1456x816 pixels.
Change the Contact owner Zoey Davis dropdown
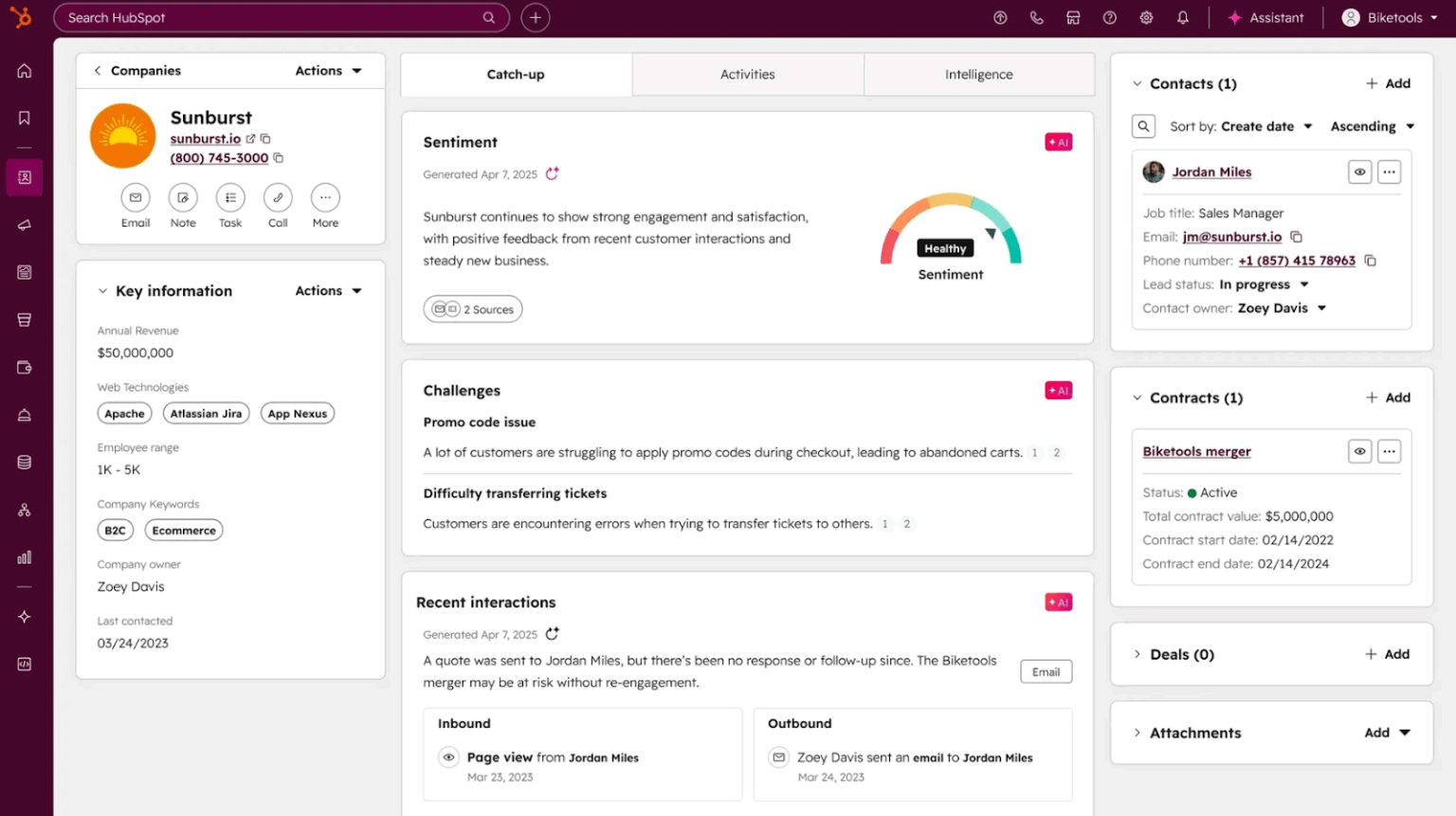pyautogui.click(x=1282, y=308)
